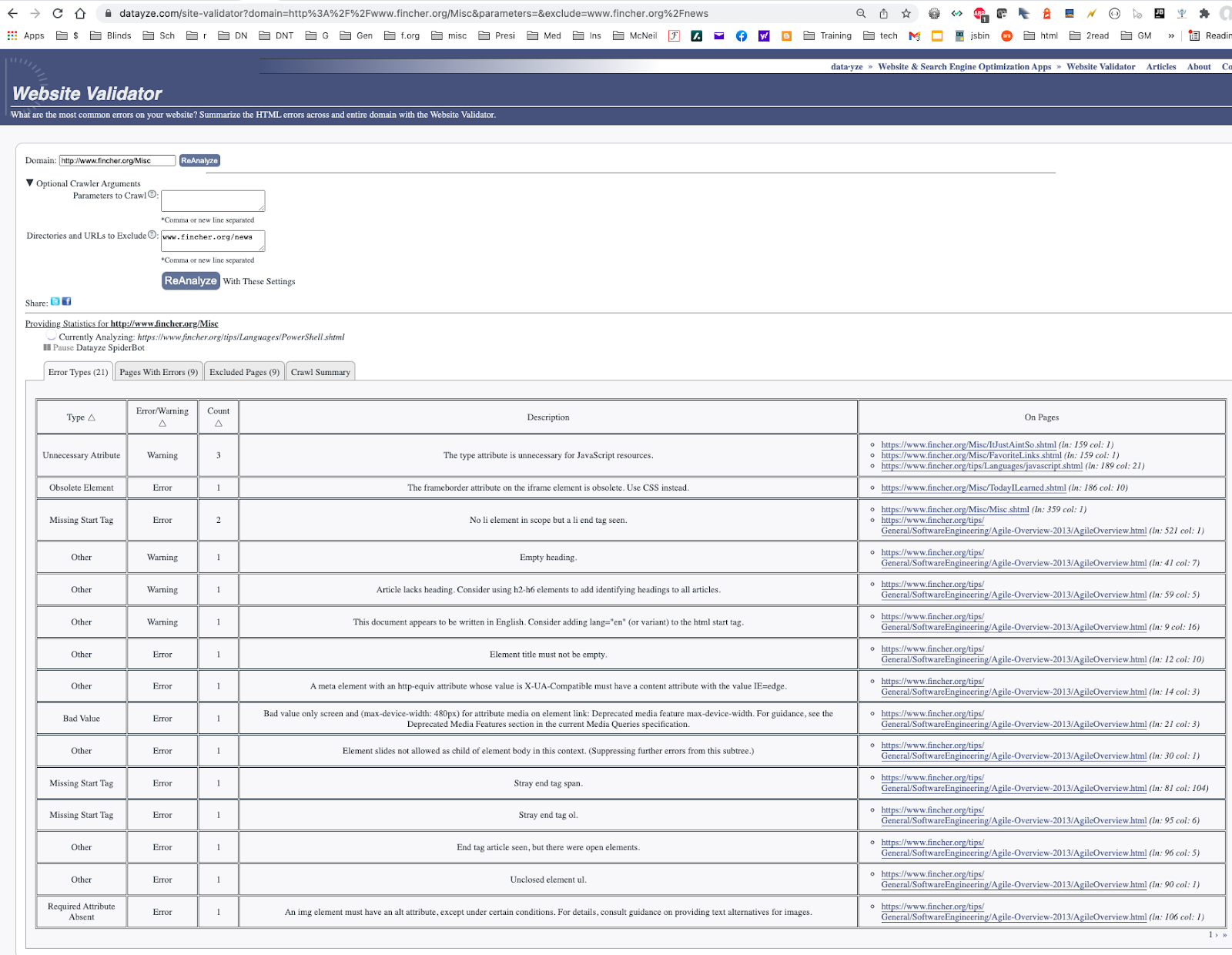Open the TodayILearned.shtml page link
The image size is (1232, 955).
(973, 488)
